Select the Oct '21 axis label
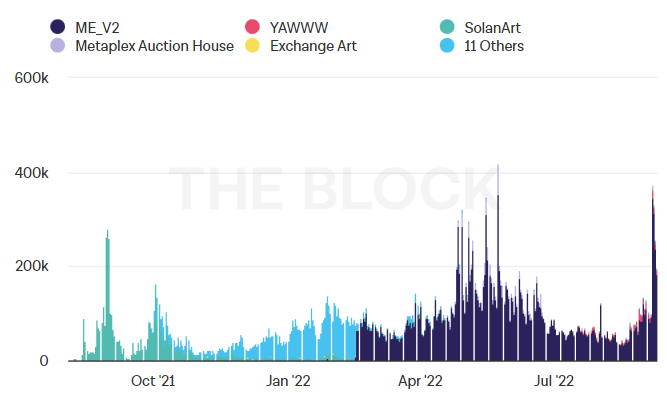Image resolution: width=667 pixels, height=396 pixels. (153, 381)
